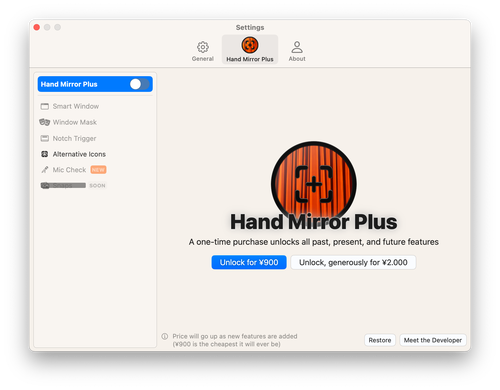Screen dimensions: 500x390
Task: Click the Mic Check microphone icon
Action: coord(45,170)
